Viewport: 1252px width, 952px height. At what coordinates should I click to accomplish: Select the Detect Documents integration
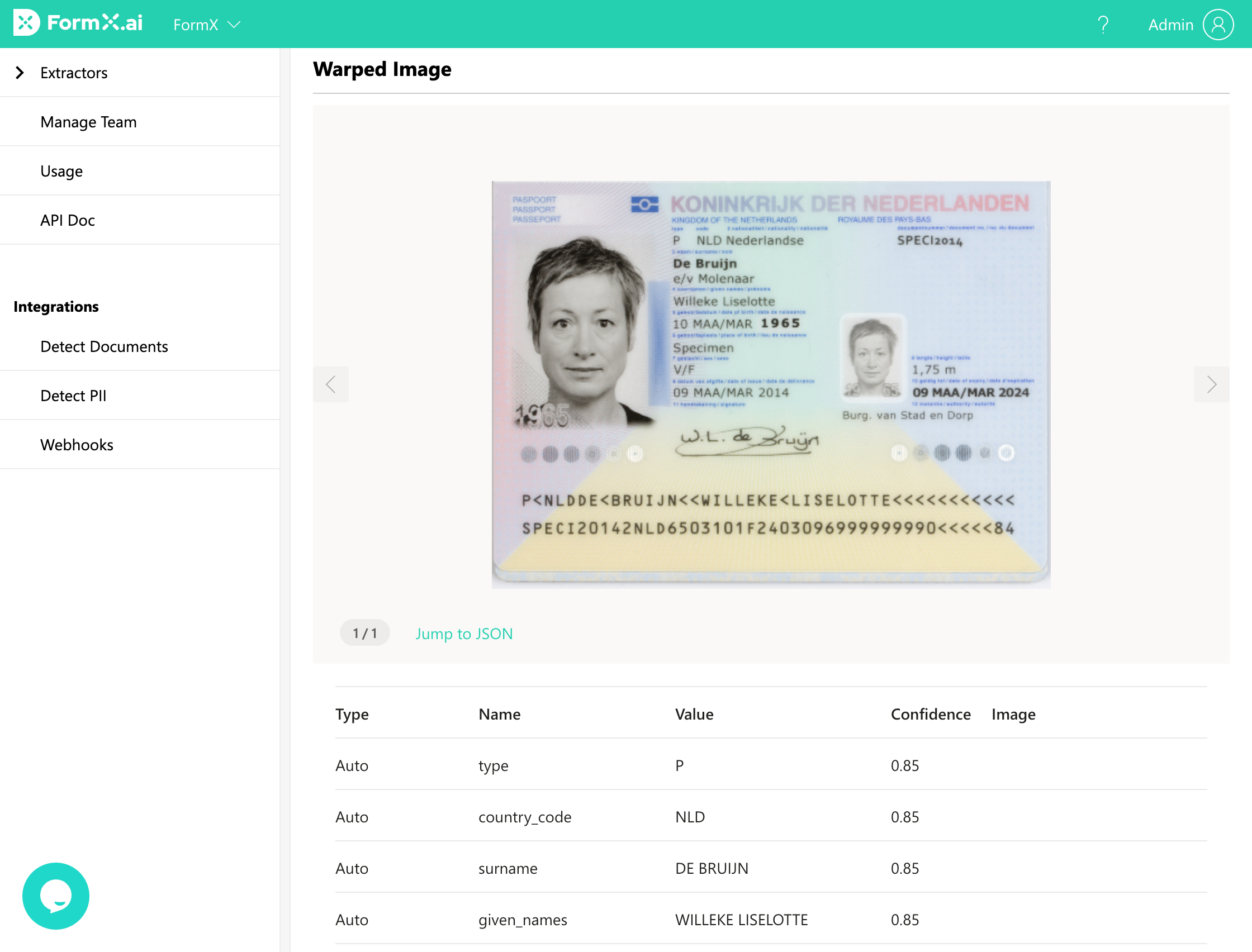(105, 346)
